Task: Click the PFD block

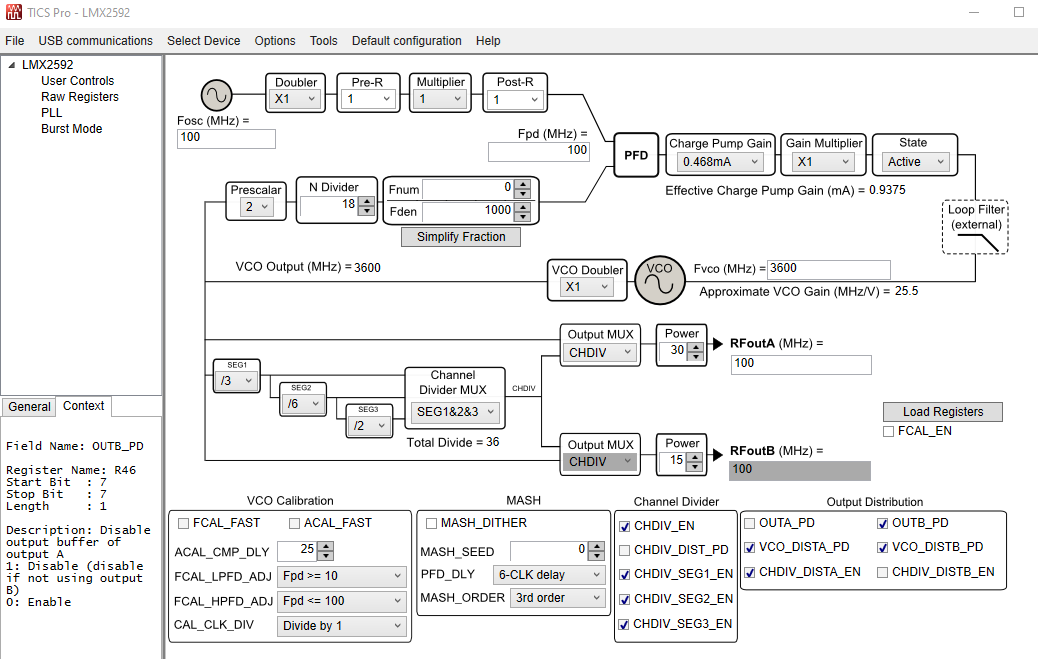Action: (x=636, y=155)
